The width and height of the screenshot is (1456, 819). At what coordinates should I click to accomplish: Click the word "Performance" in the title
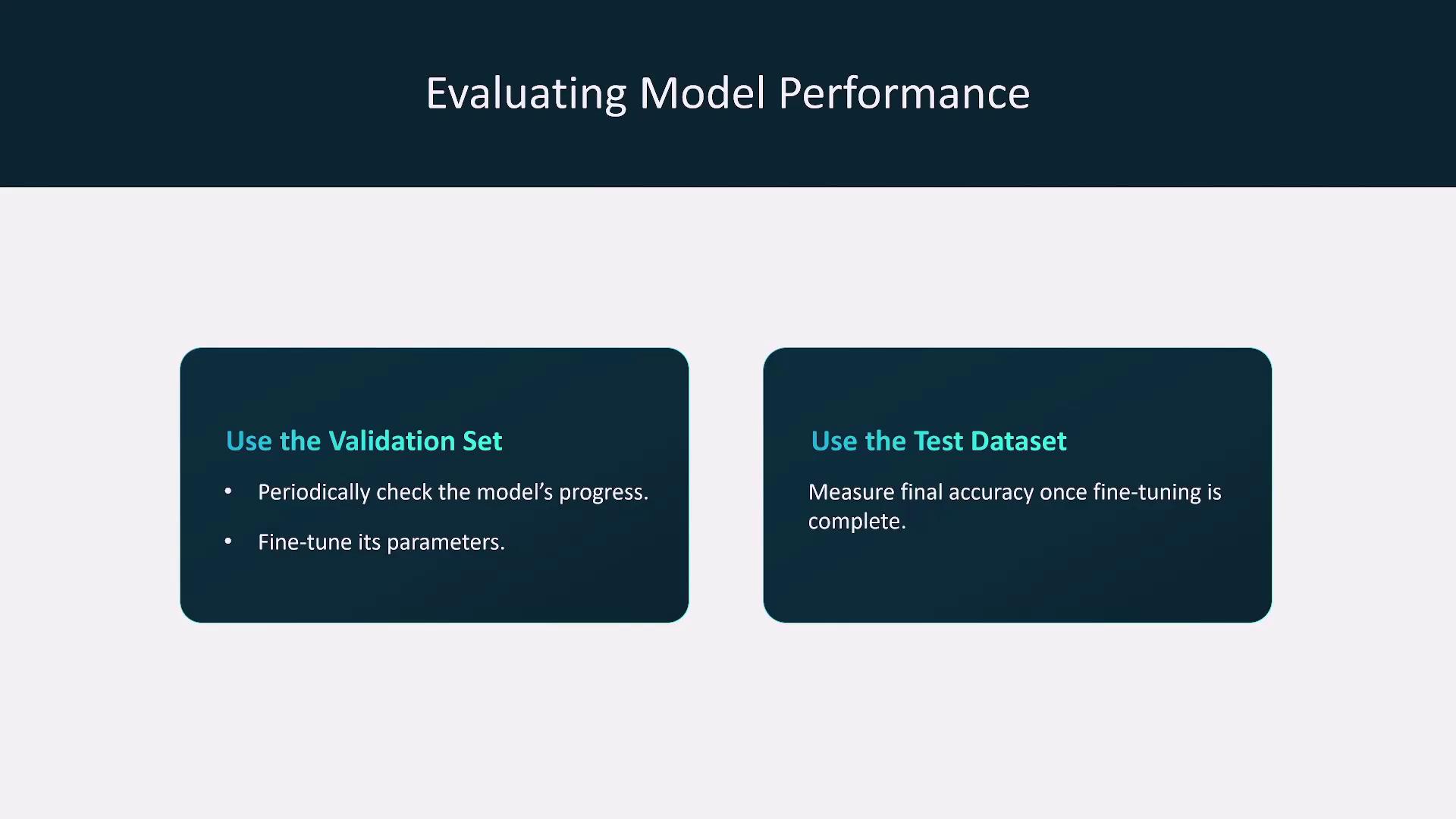904,94
